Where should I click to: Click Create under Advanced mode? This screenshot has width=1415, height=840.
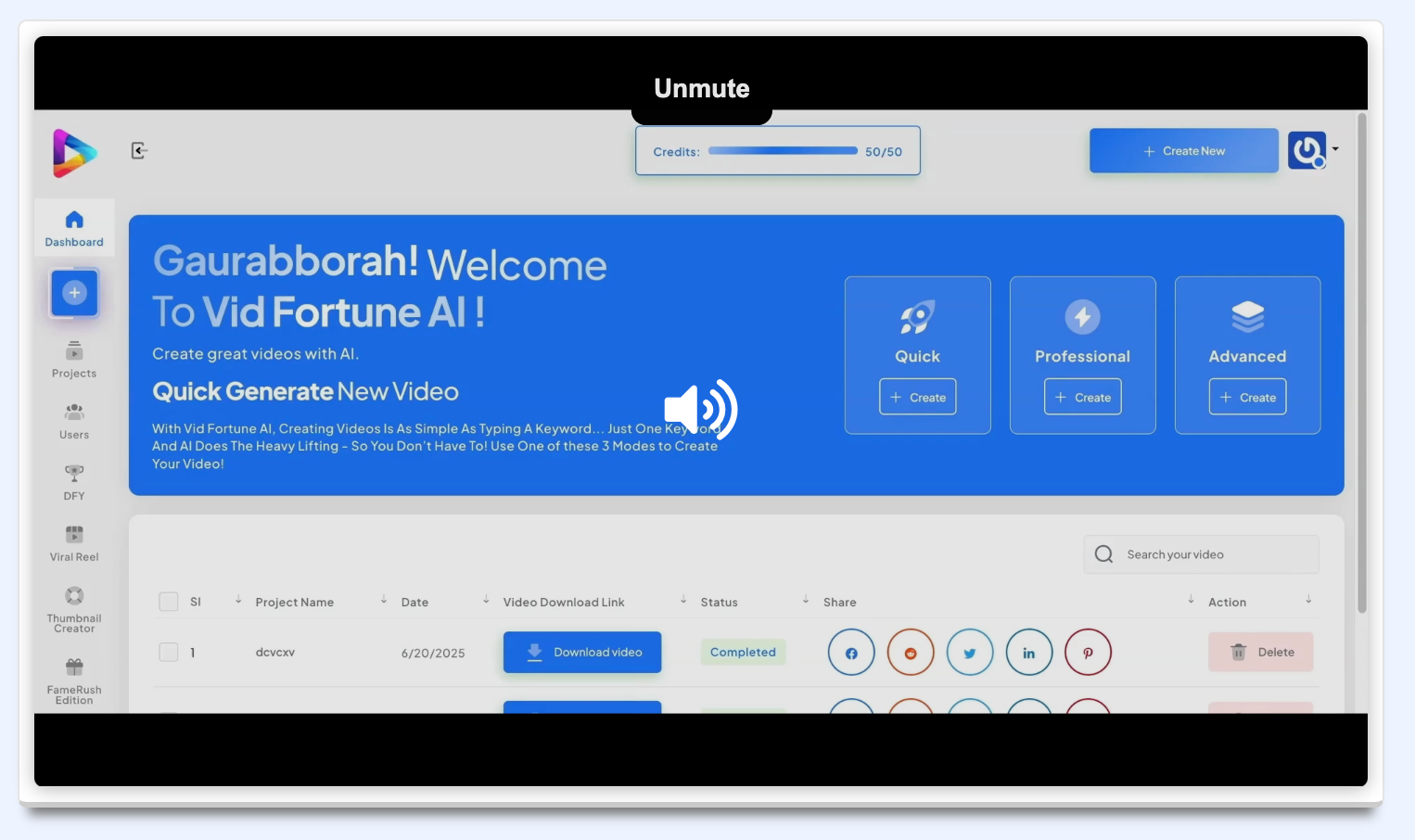[x=1248, y=397]
